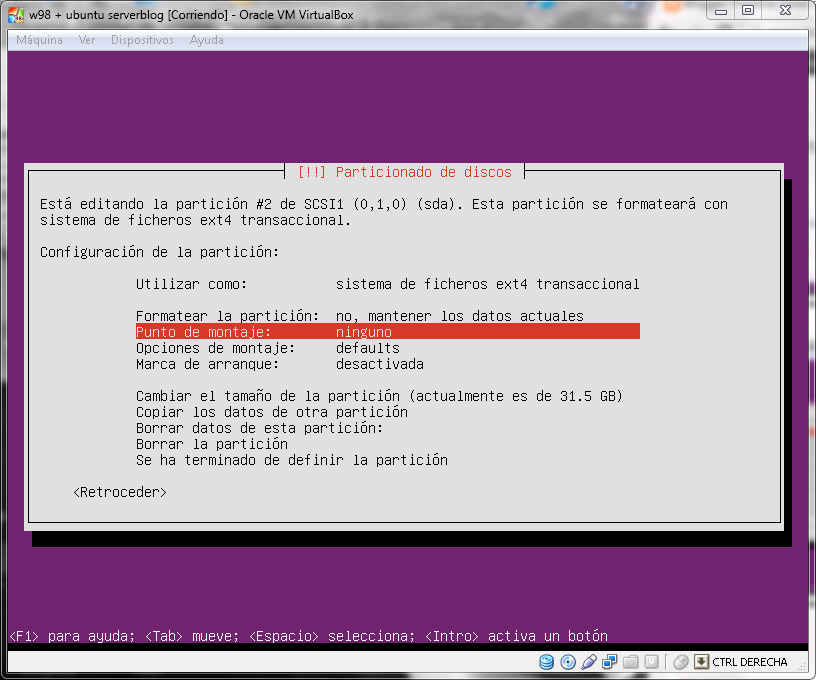This screenshot has width=816, height=680.
Task: Select the 'Utilizar como' option row
Action: point(388,284)
